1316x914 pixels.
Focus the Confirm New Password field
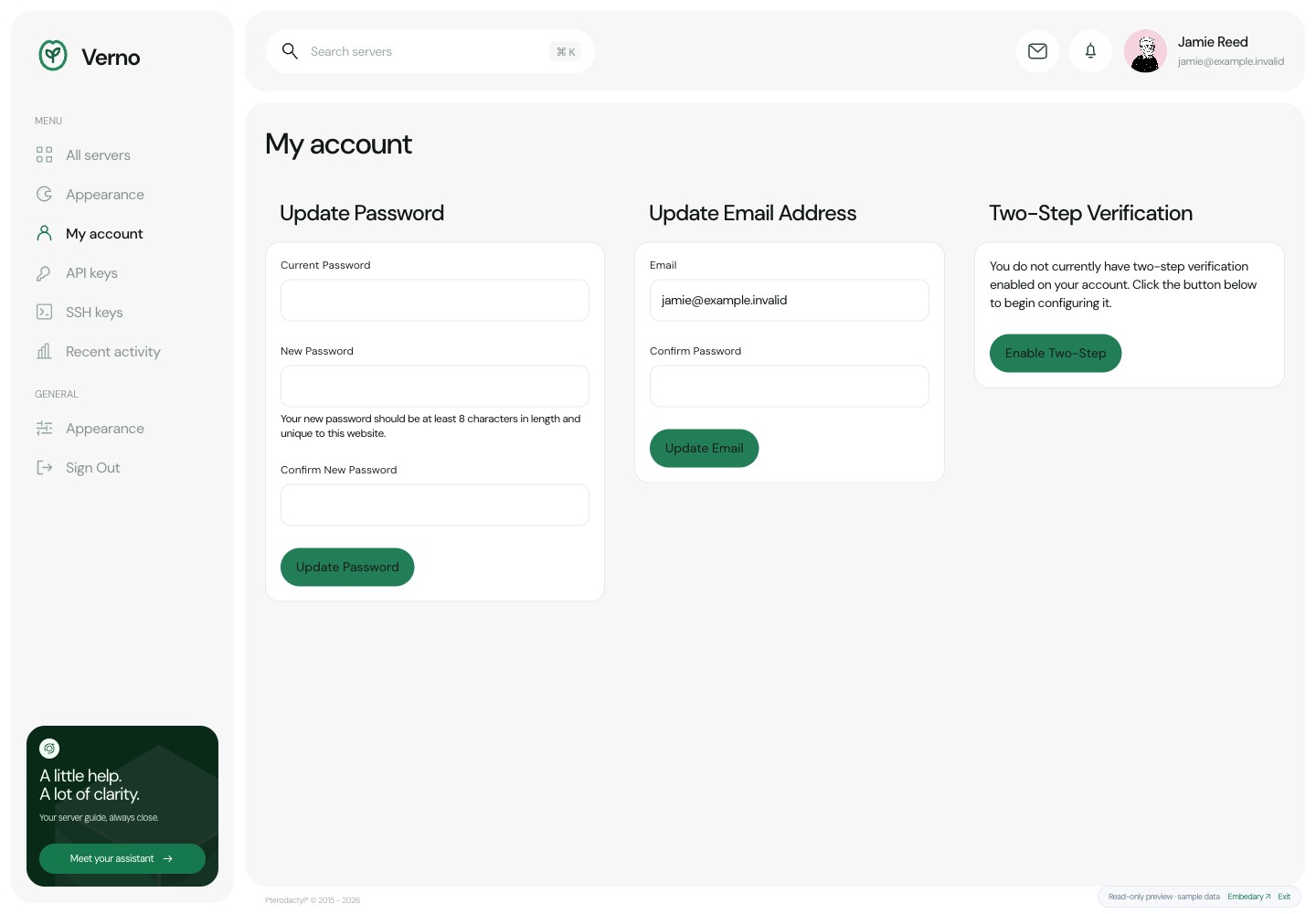(435, 505)
